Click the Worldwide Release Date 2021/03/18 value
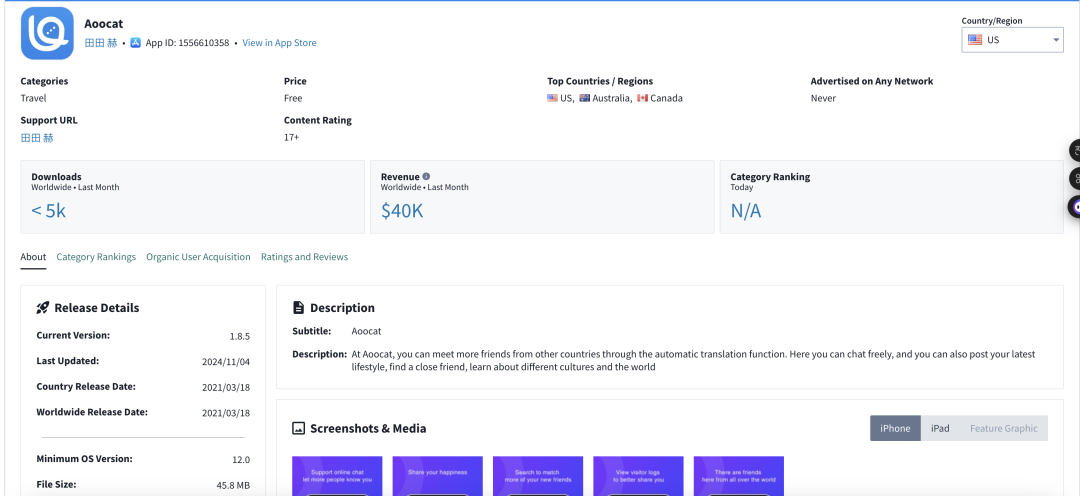This screenshot has width=1080, height=496. (226, 413)
